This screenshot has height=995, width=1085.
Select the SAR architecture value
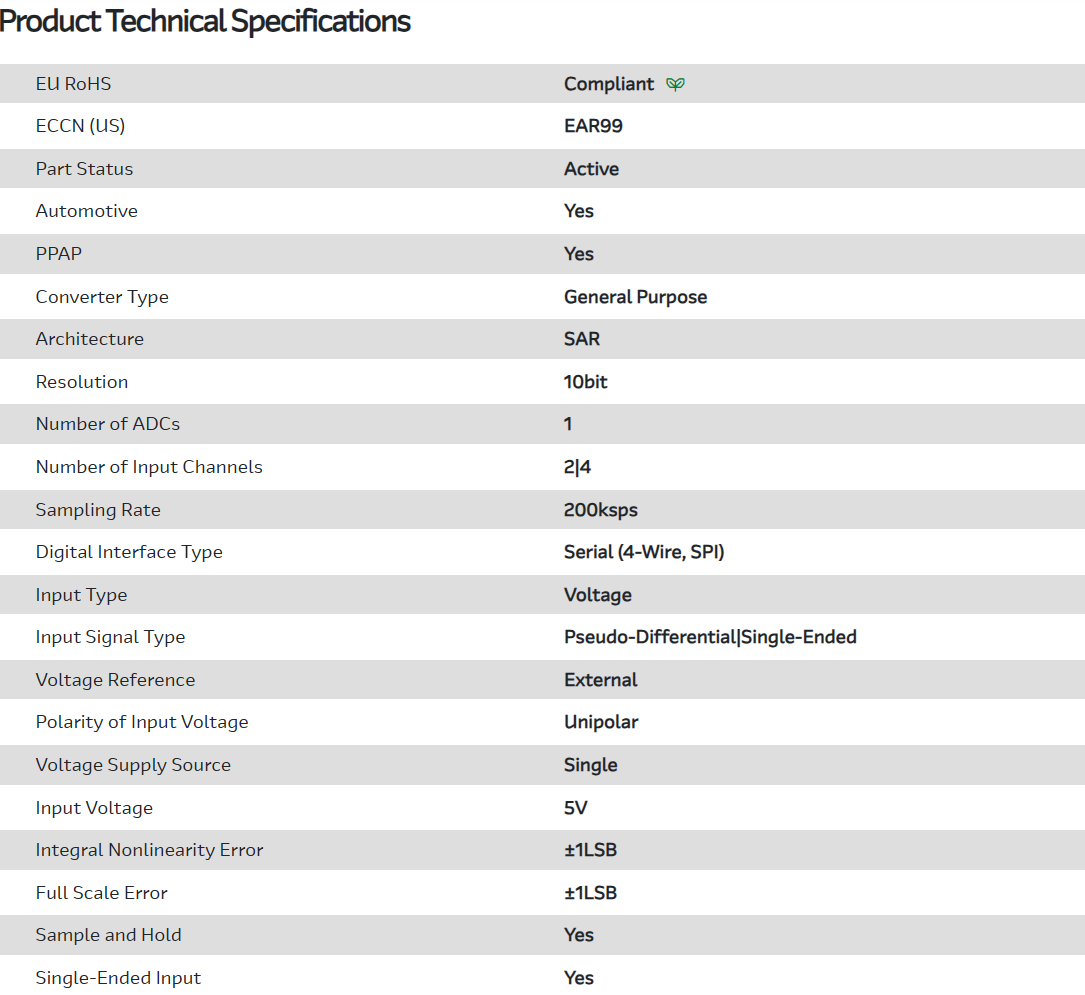click(x=582, y=339)
